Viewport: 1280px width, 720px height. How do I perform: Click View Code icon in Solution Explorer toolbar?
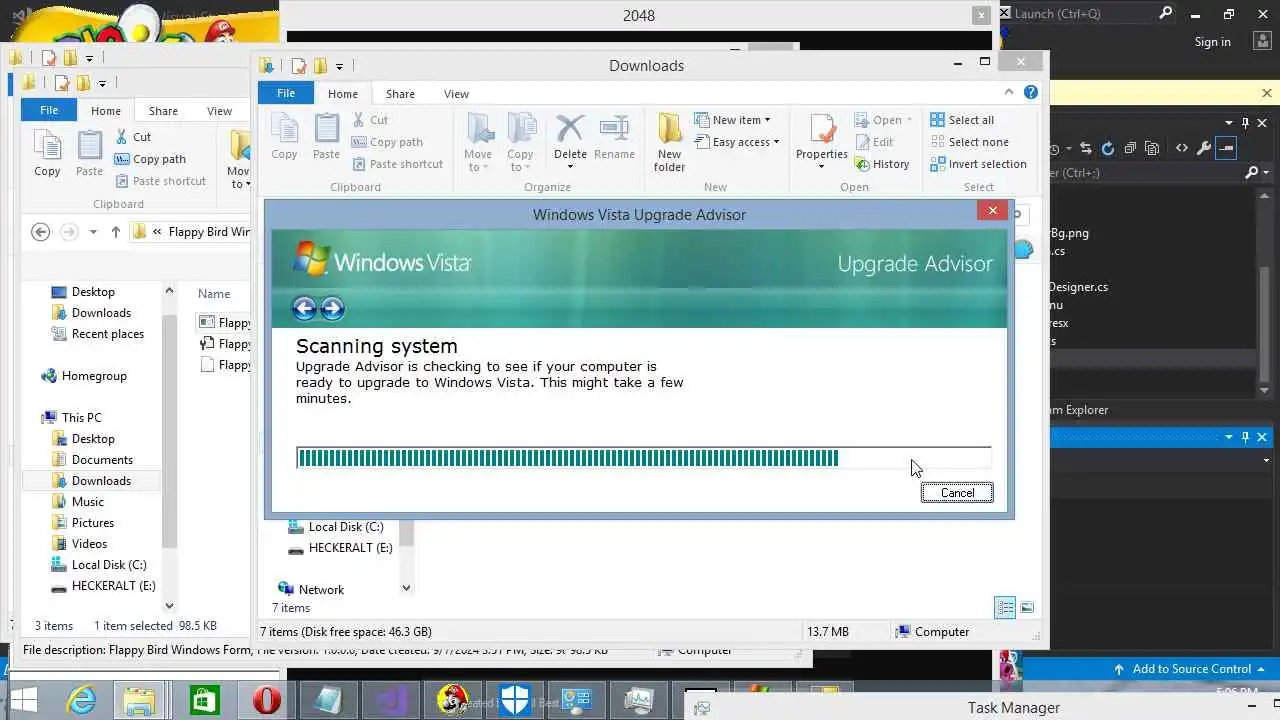[1182, 148]
